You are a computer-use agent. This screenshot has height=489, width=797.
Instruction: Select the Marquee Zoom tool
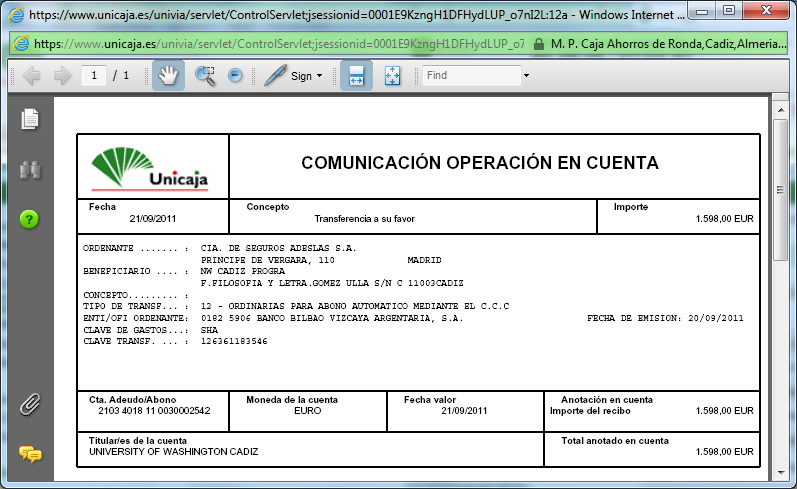coord(205,76)
